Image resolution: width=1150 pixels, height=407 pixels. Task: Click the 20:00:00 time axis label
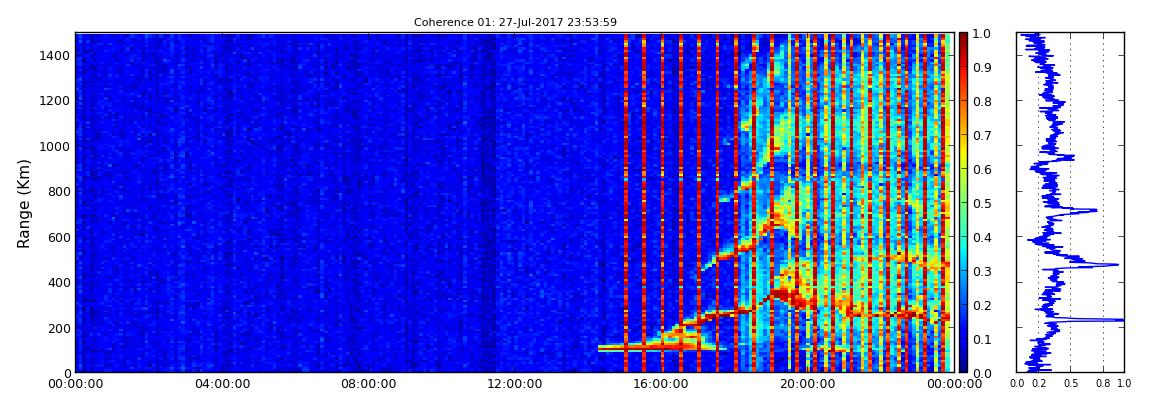[807, 384]
